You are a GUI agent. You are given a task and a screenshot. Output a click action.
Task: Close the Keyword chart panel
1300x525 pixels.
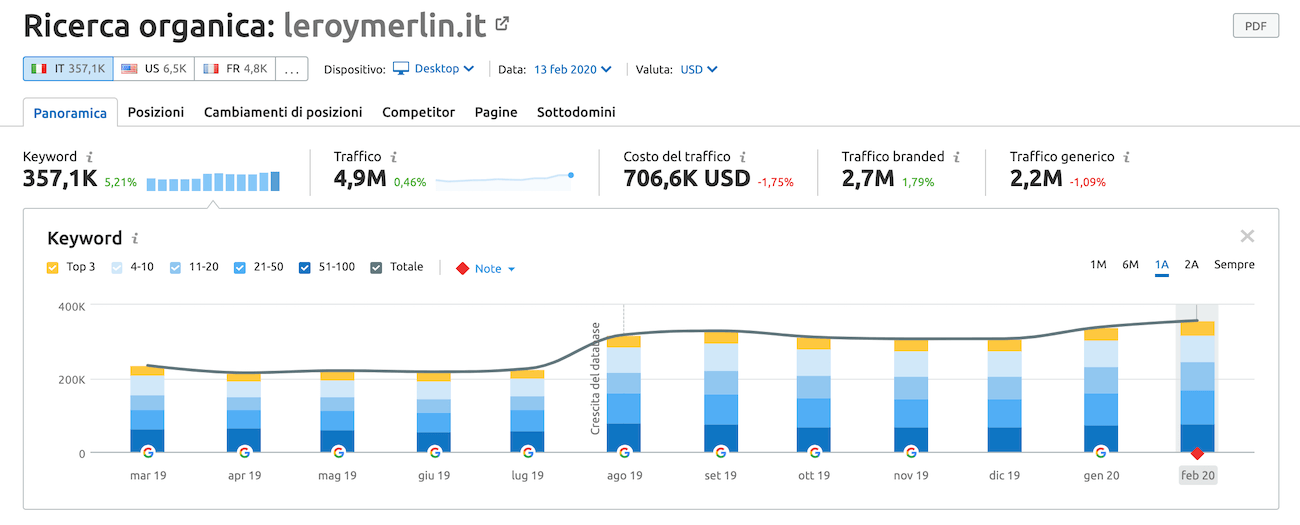click(1247, 236)
